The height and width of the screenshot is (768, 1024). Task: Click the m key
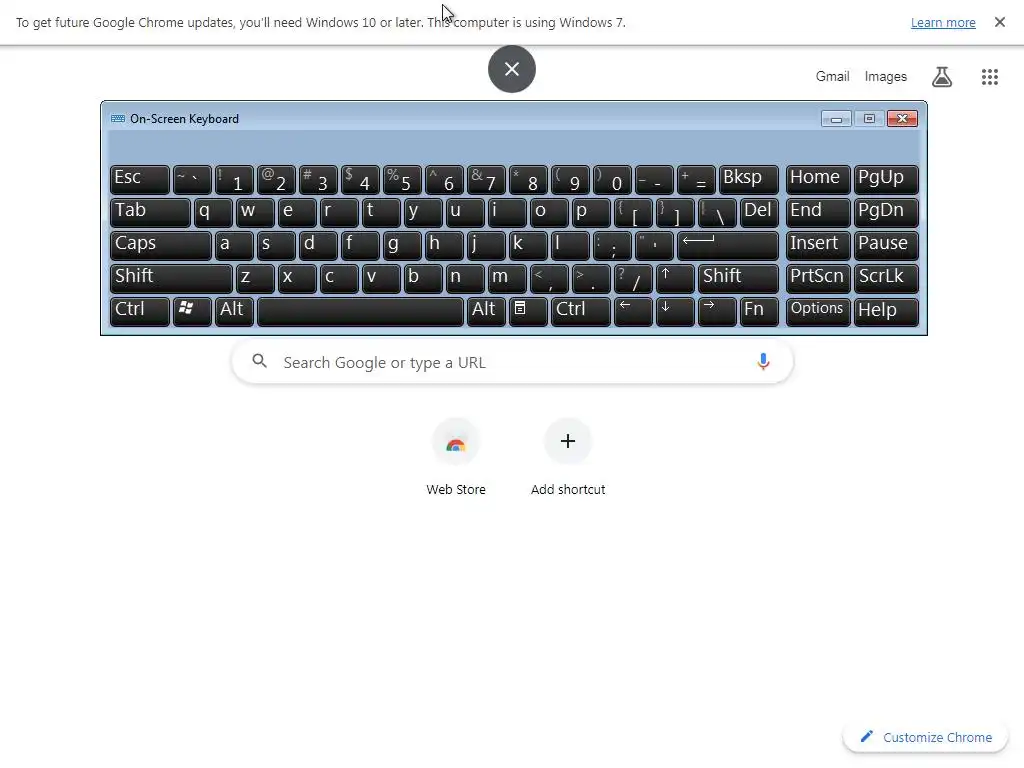tap(507, 278)
